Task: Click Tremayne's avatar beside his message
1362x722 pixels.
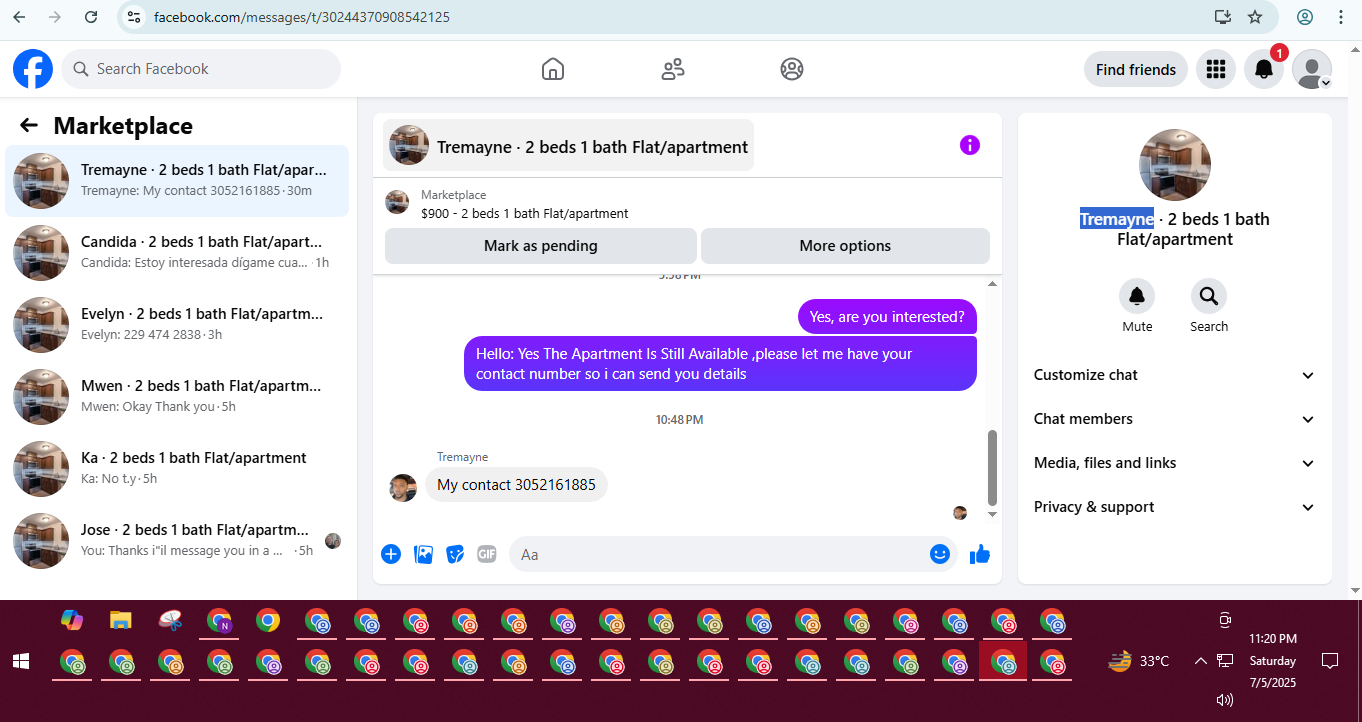Action: coord(403,488)
